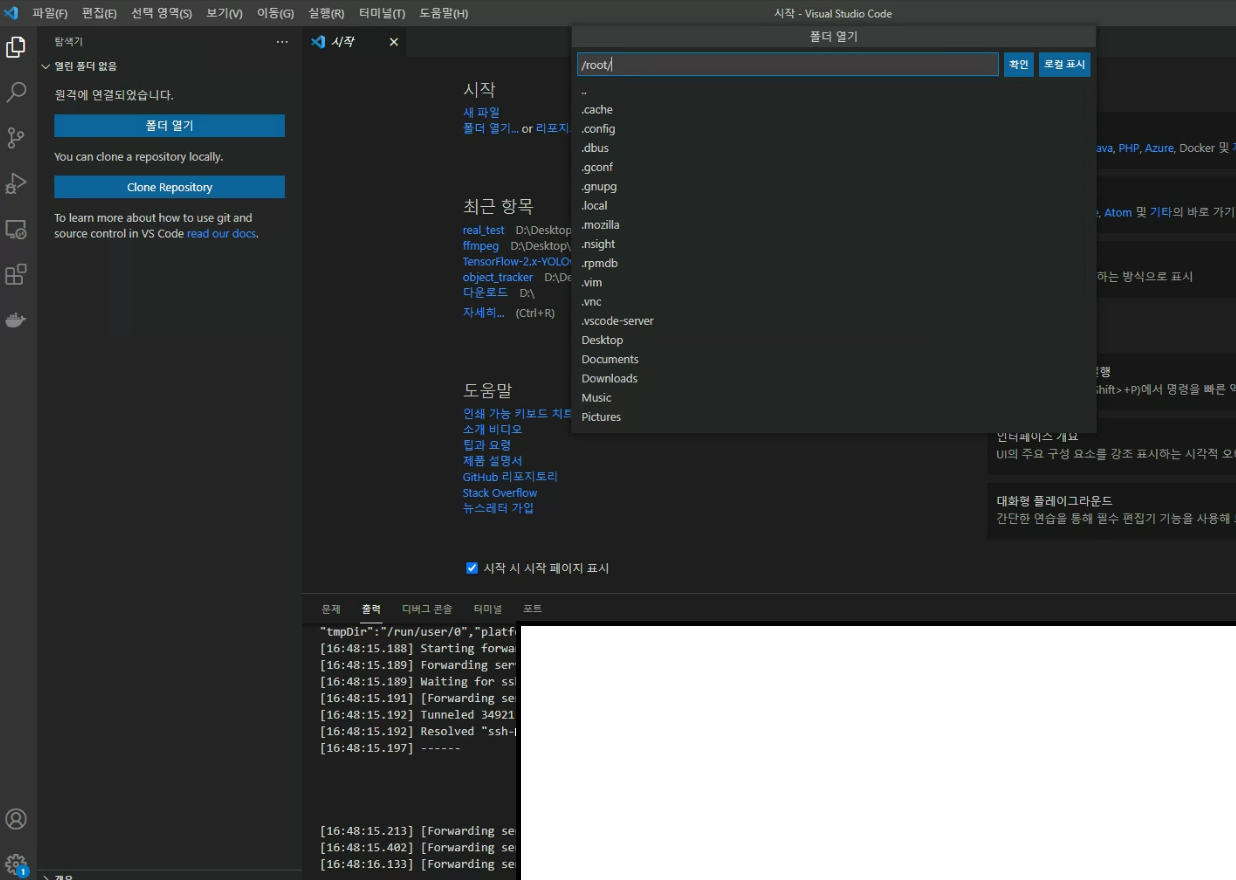Select the Pictures folder entry
The height and width of the screenshot is (880, 1236).
(x=833, y=417)
